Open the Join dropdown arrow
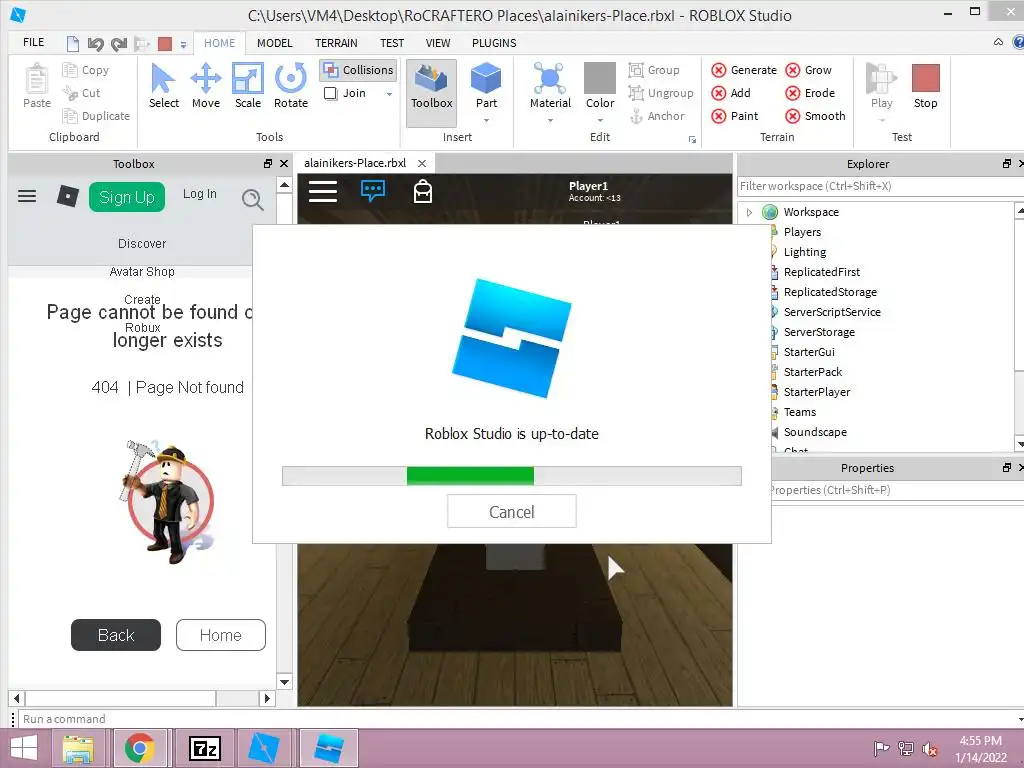1024x768 pixels. click(x=389, y=94)
